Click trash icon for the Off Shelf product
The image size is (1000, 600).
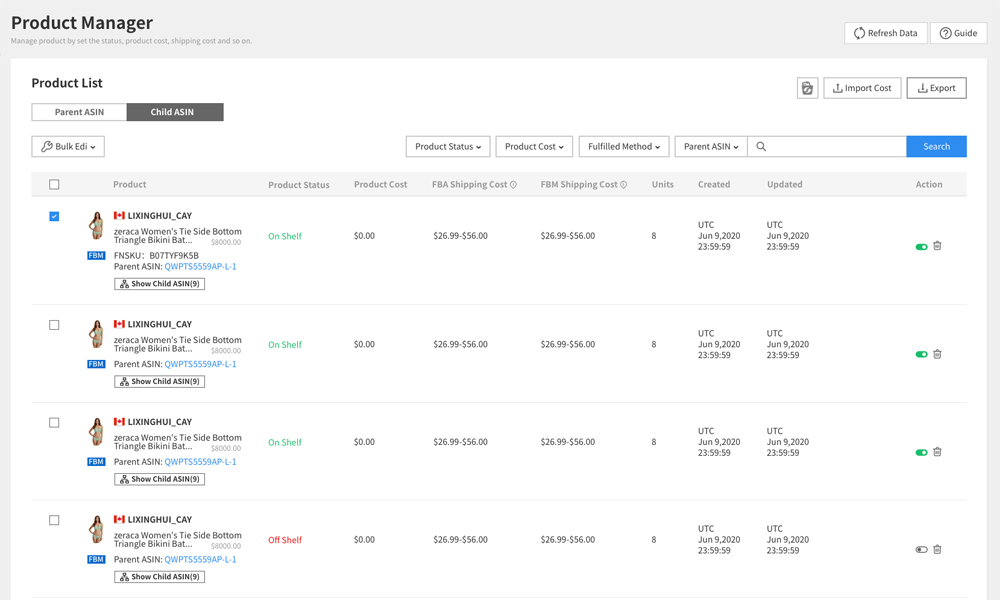[937, 549]
